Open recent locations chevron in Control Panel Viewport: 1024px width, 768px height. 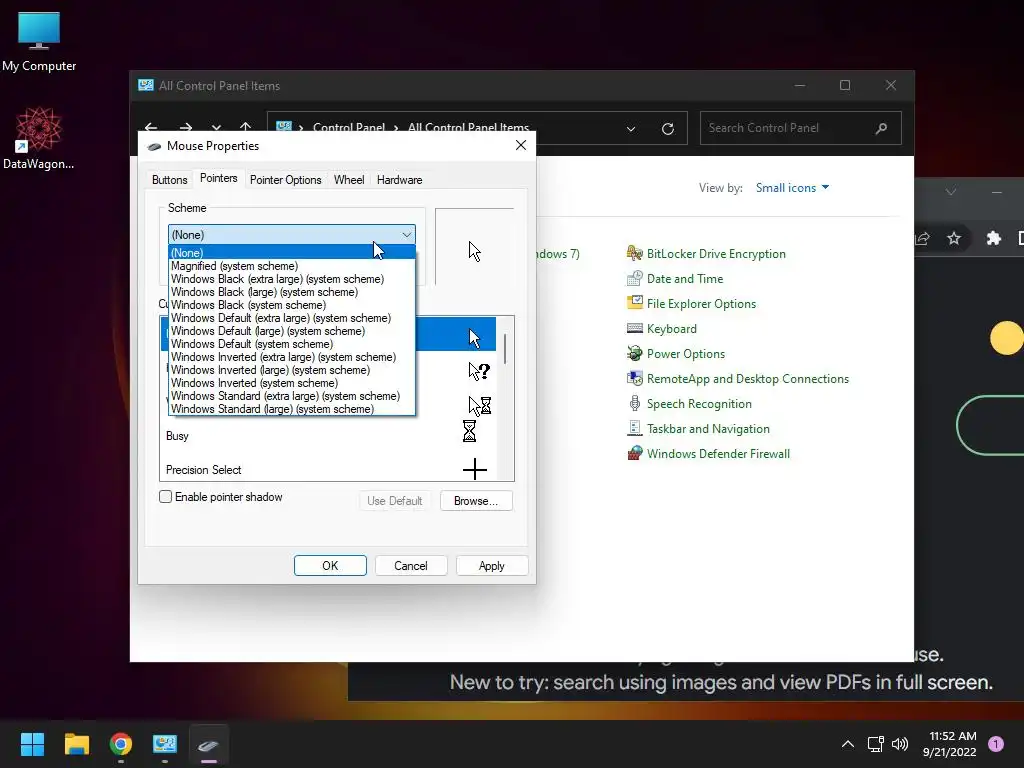(x=216, y=127)
